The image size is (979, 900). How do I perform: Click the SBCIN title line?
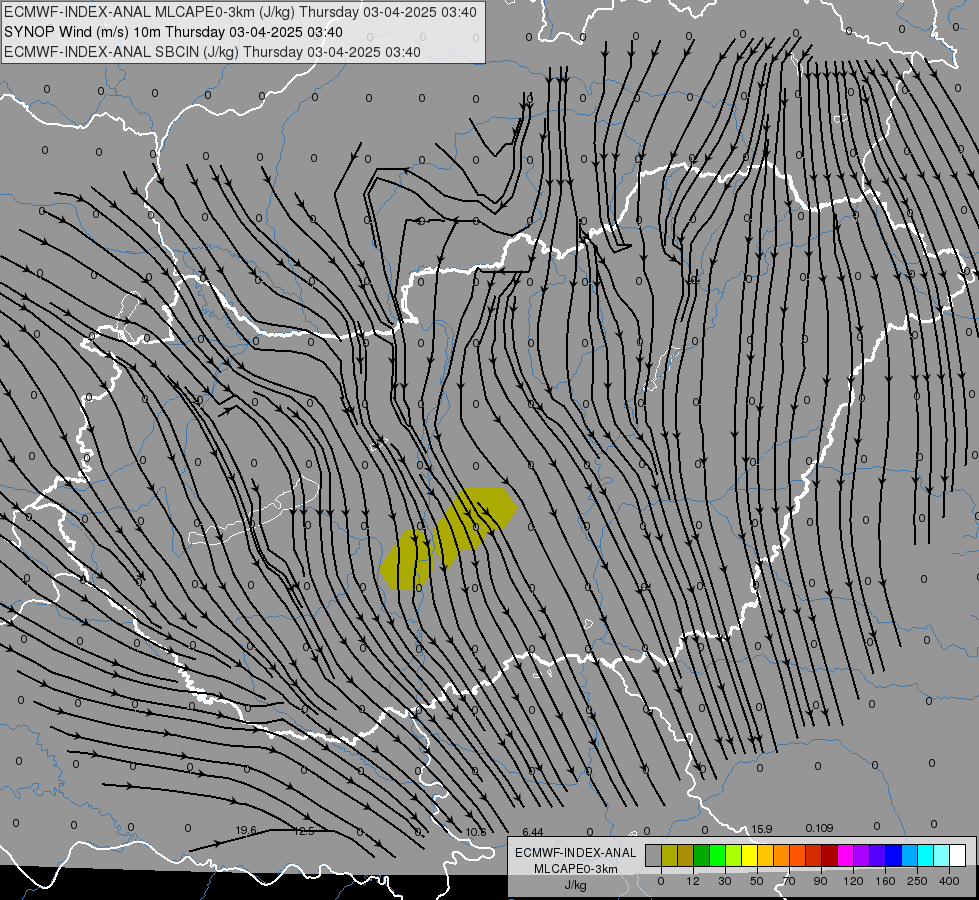(x=212, y=52)
